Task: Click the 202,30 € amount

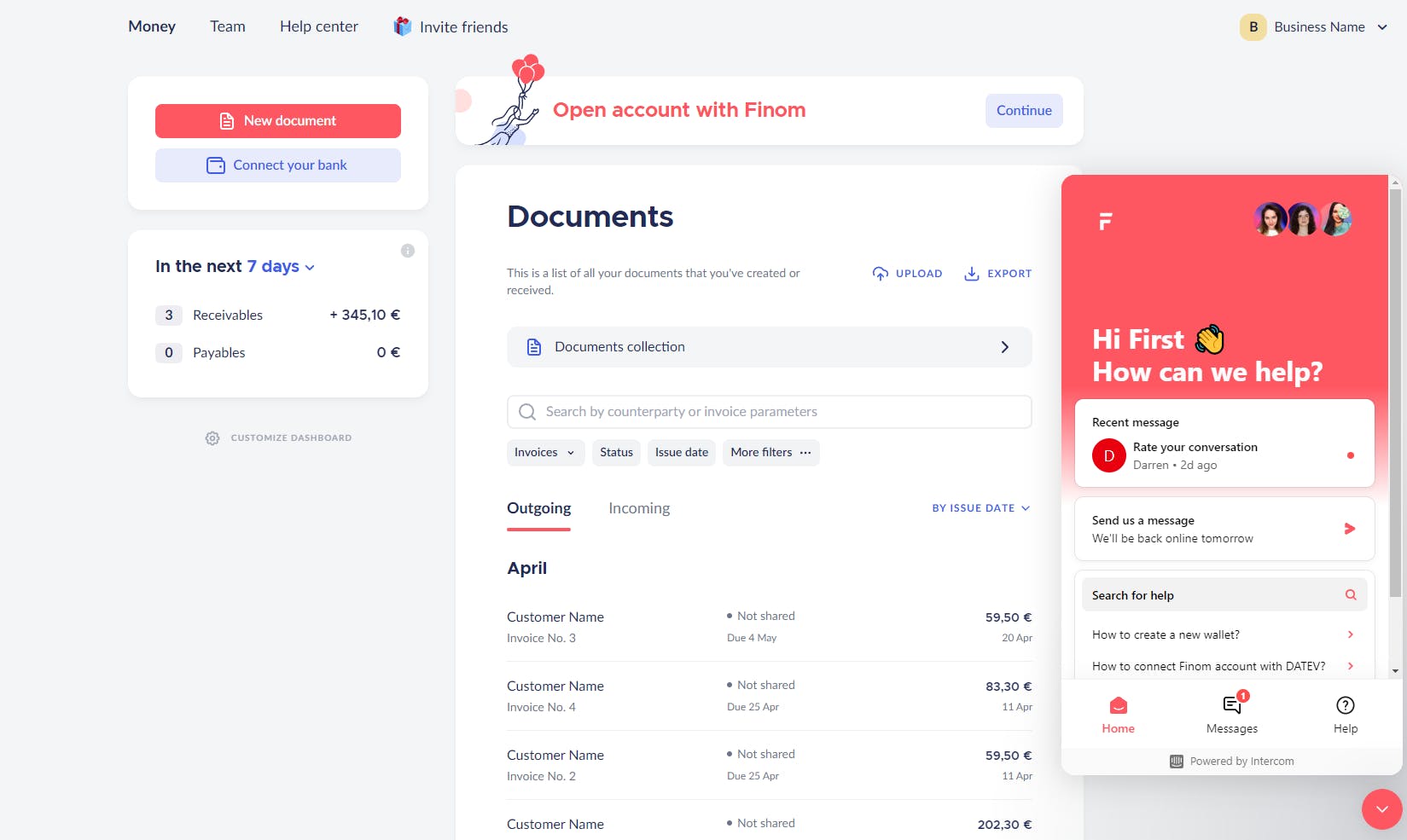Action: click(x=1004, y=825)
